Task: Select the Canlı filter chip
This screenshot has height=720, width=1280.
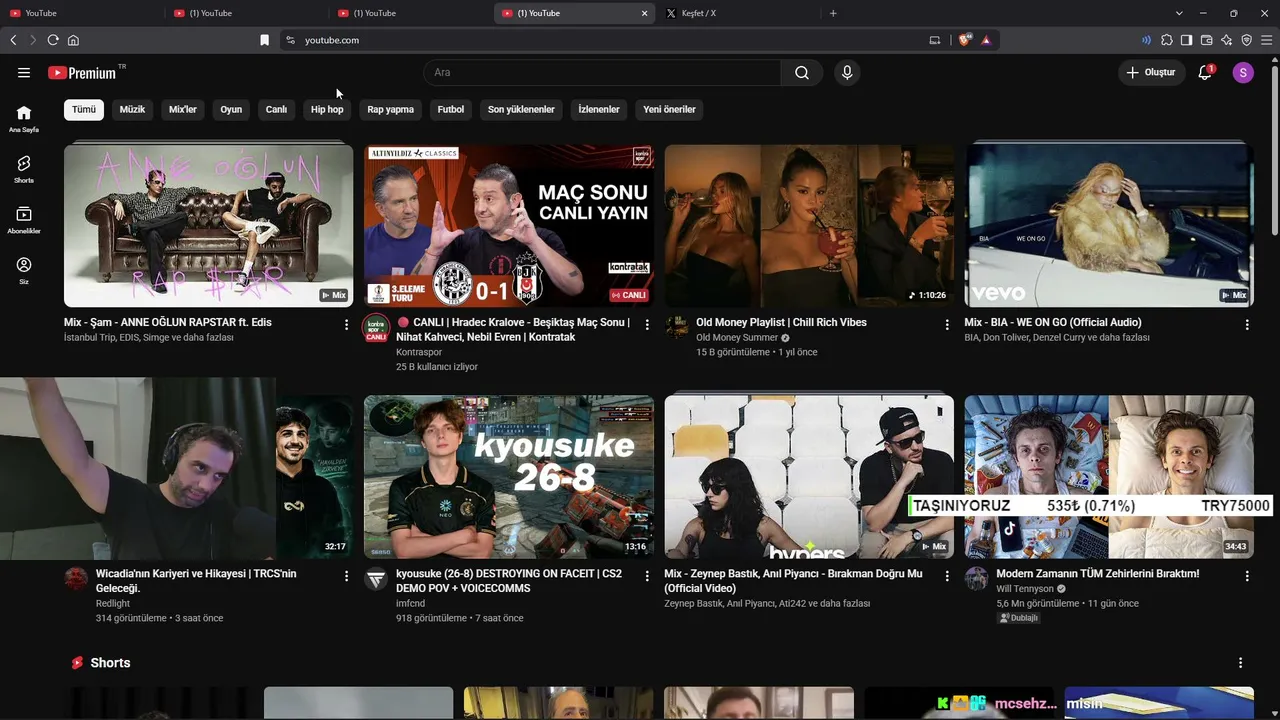Action: (276, 110)
